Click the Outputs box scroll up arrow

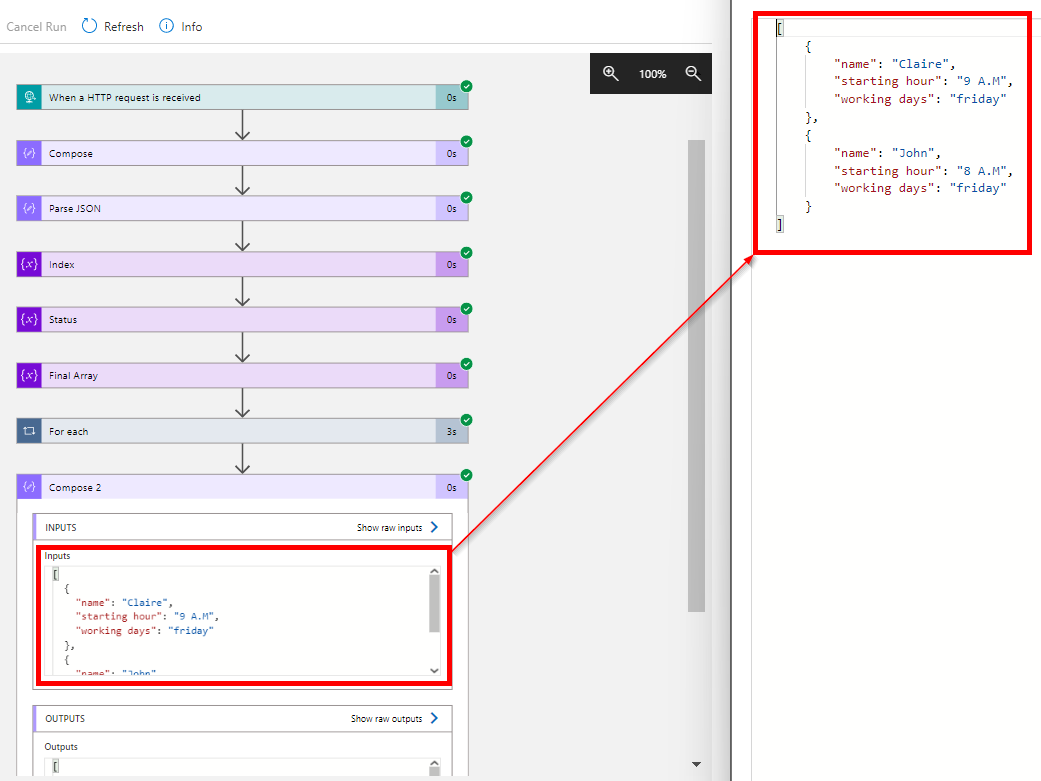tap(434, 763)
